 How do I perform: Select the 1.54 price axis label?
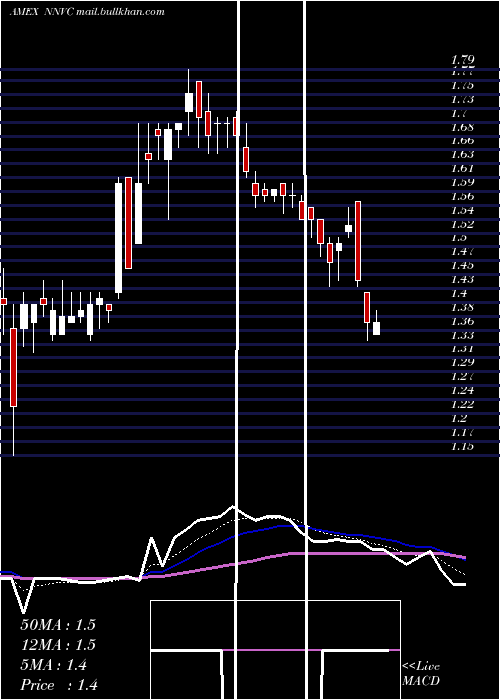click(463, 210)
